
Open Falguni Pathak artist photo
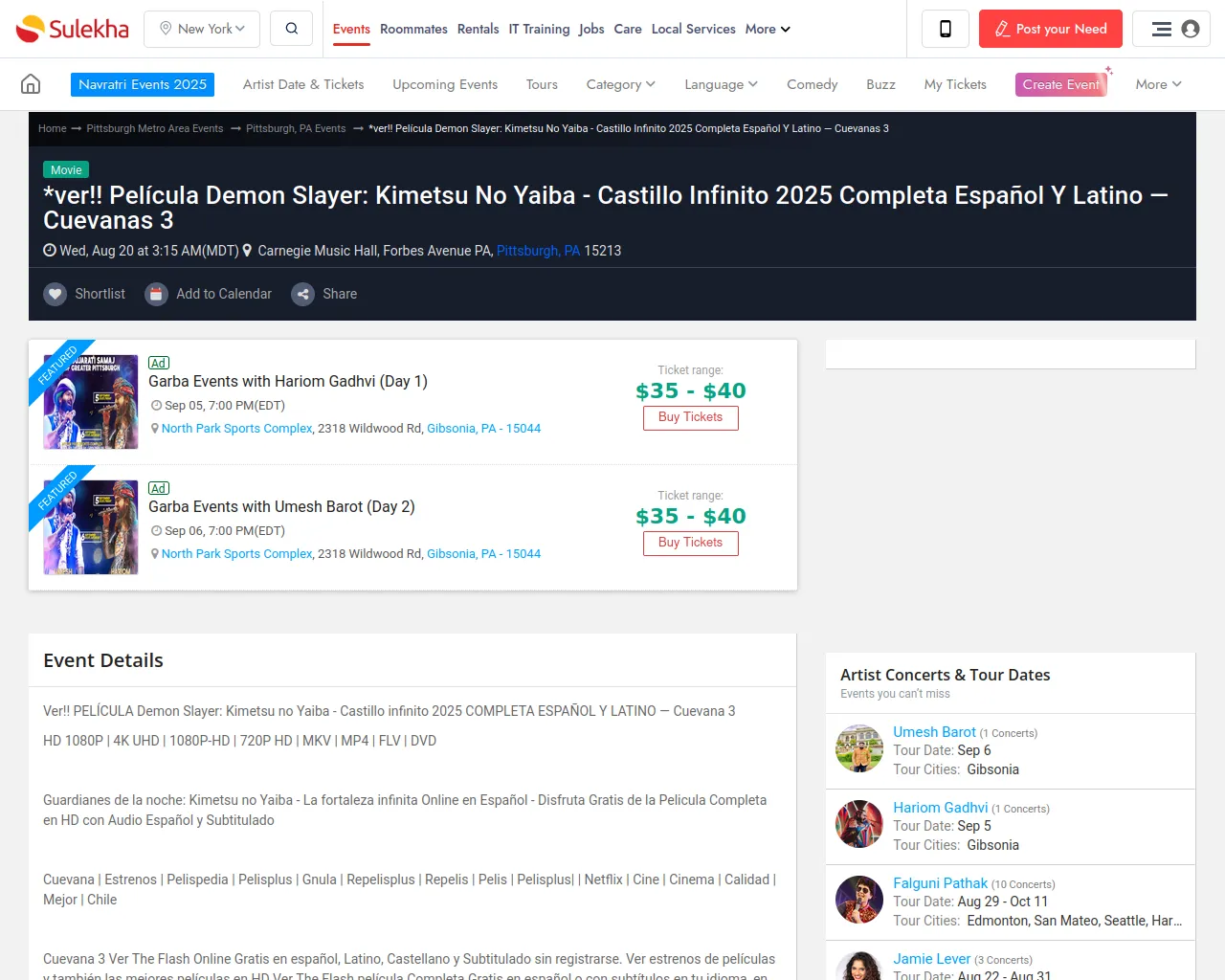[x=859, y=900]
